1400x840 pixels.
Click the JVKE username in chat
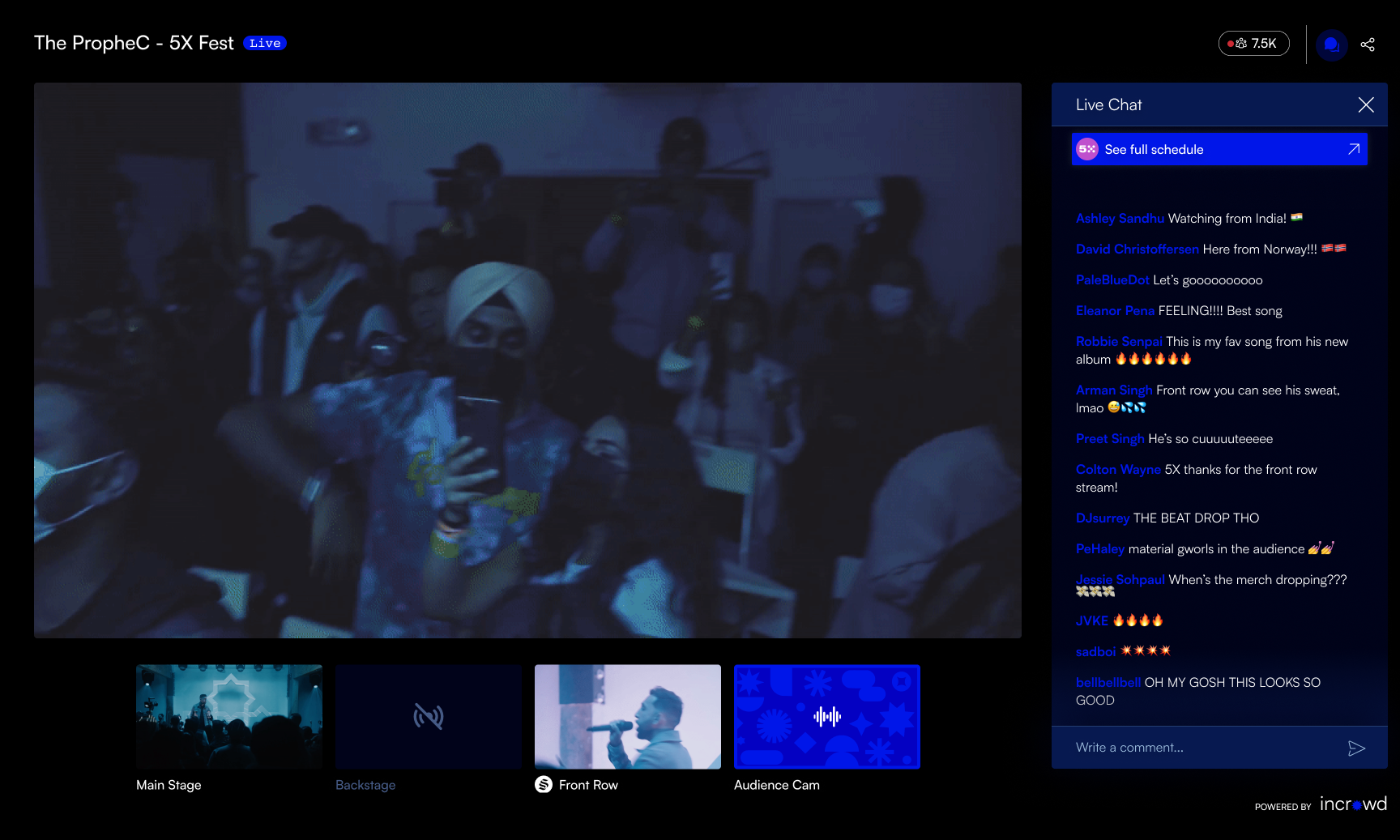pyautogui.click(x=1092, y=620)
